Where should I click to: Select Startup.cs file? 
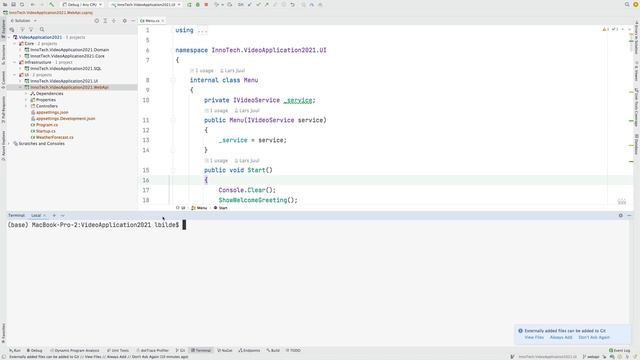pyautogui.click(x=46, y=131)
